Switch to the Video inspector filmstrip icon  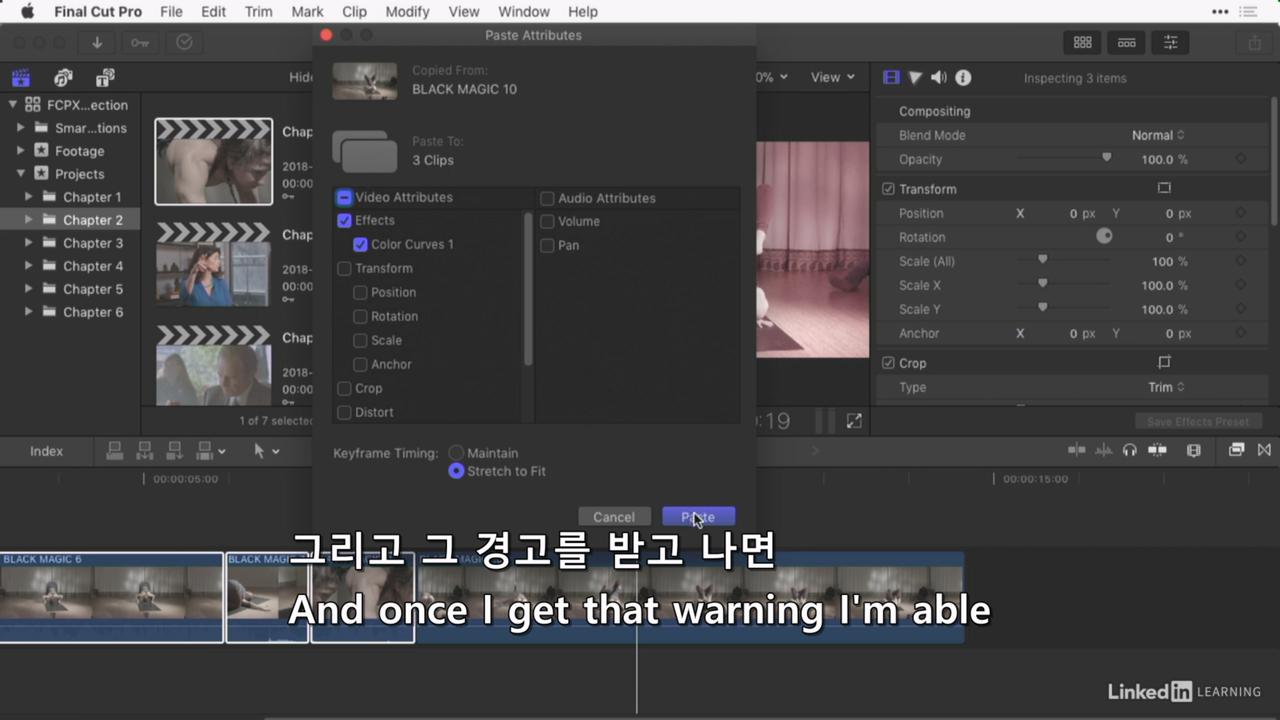pos(891,77)
